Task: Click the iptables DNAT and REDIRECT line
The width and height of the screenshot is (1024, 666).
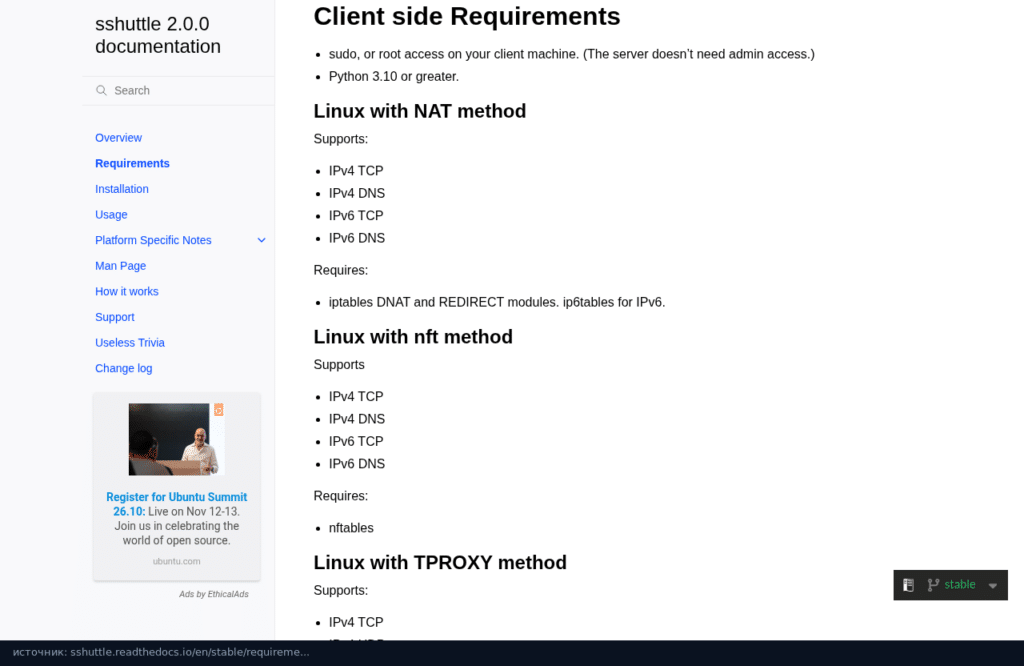Action: pos(497,302)
